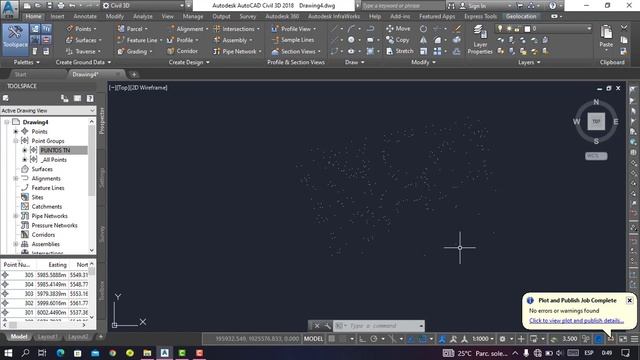
Task: Open the Points creation tool
Action: click(x=81, y=29)
